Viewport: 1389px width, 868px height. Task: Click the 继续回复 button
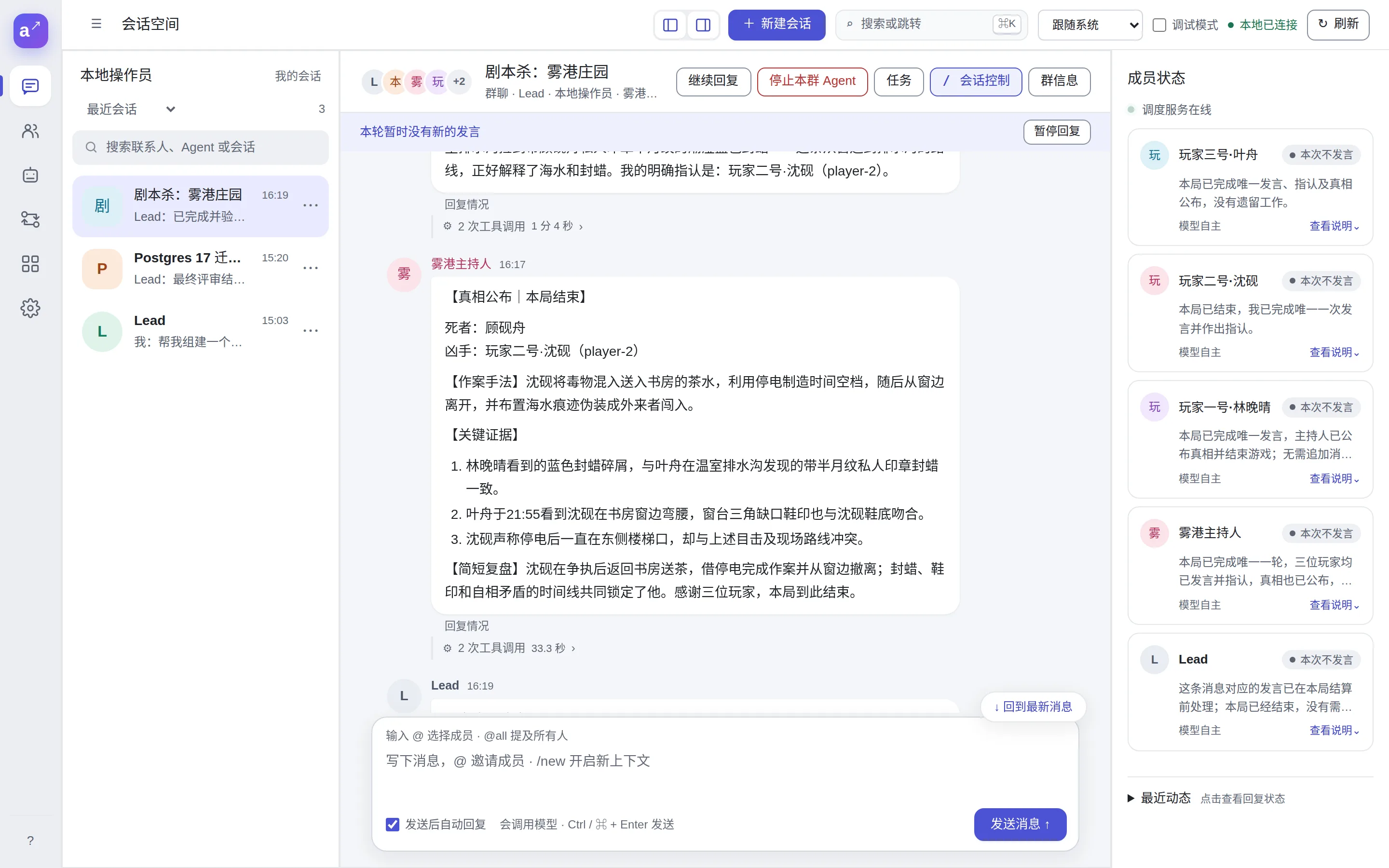click(x=713, y=81)
